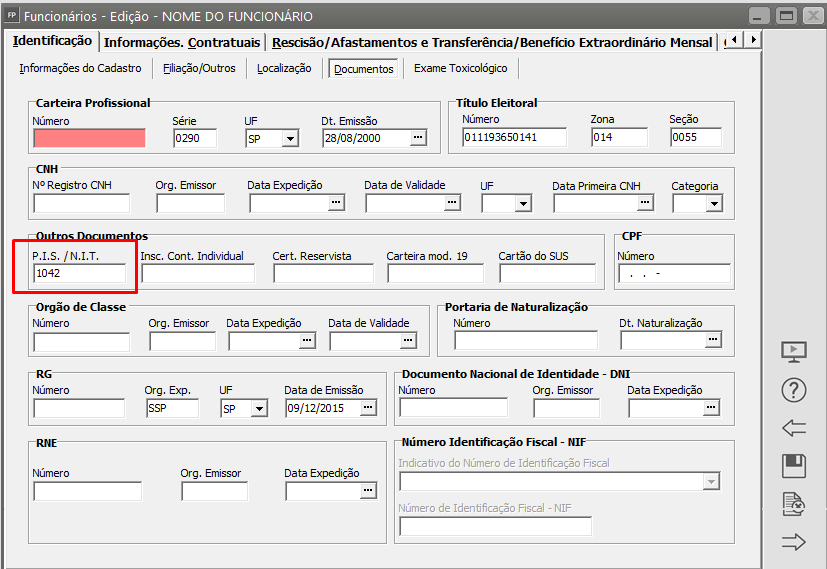The image size is (827, 569).
Task: Open date picker for Carteira Profissional Dt. Emissão
Action: [x=418, y=138]
